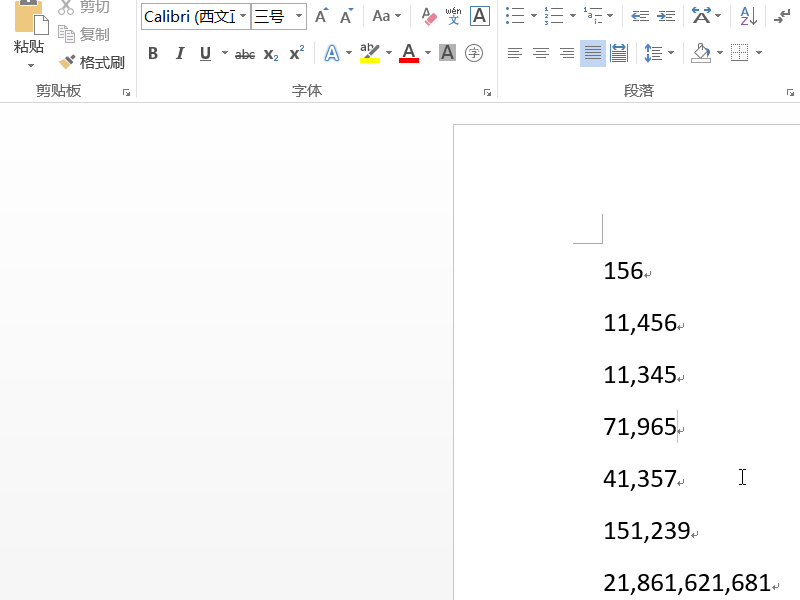Click Line and Paragraph Spacing icon
The image size is (800, 600).
[654, 53]
